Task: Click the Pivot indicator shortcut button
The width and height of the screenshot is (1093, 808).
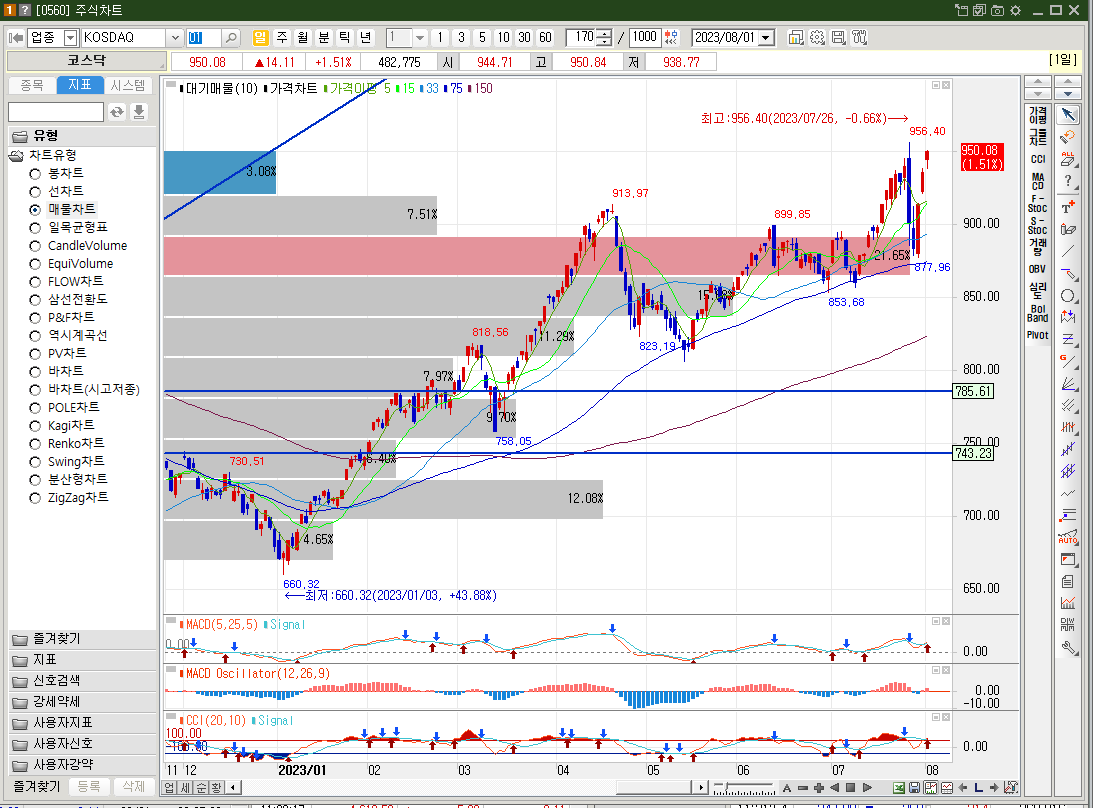Action: click(1037, 335)
